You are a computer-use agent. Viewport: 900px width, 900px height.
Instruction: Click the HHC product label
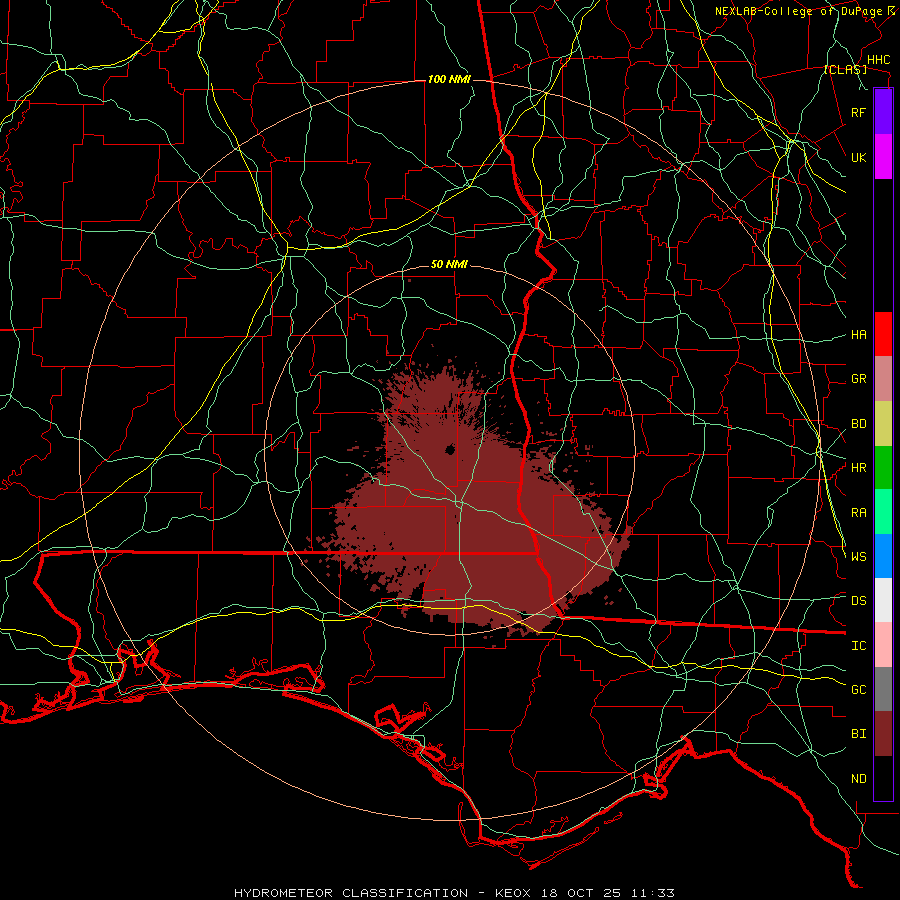click(878, 60)
